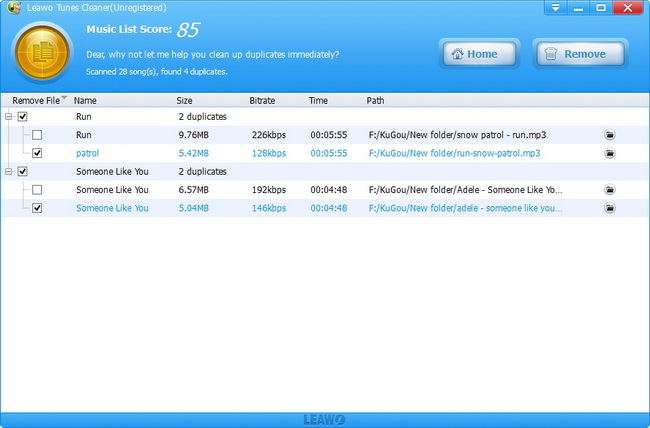
Task: Open folder for snow patrol - run.mp3
Action: click(x=609, y=135)
